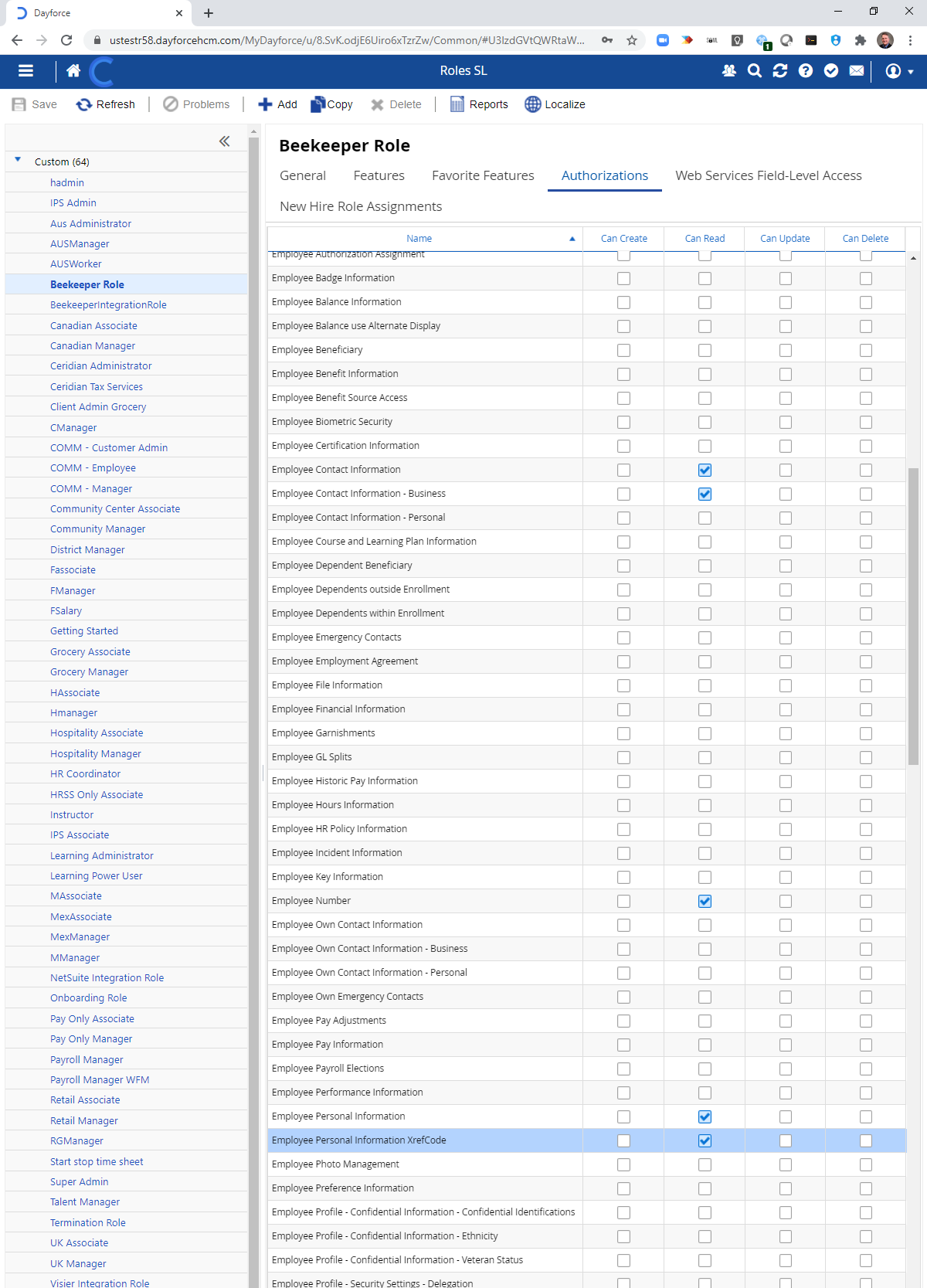Go to the Dayforce home icon
Viewport: 927px width, 1288px height.
[x=73, y=71]
